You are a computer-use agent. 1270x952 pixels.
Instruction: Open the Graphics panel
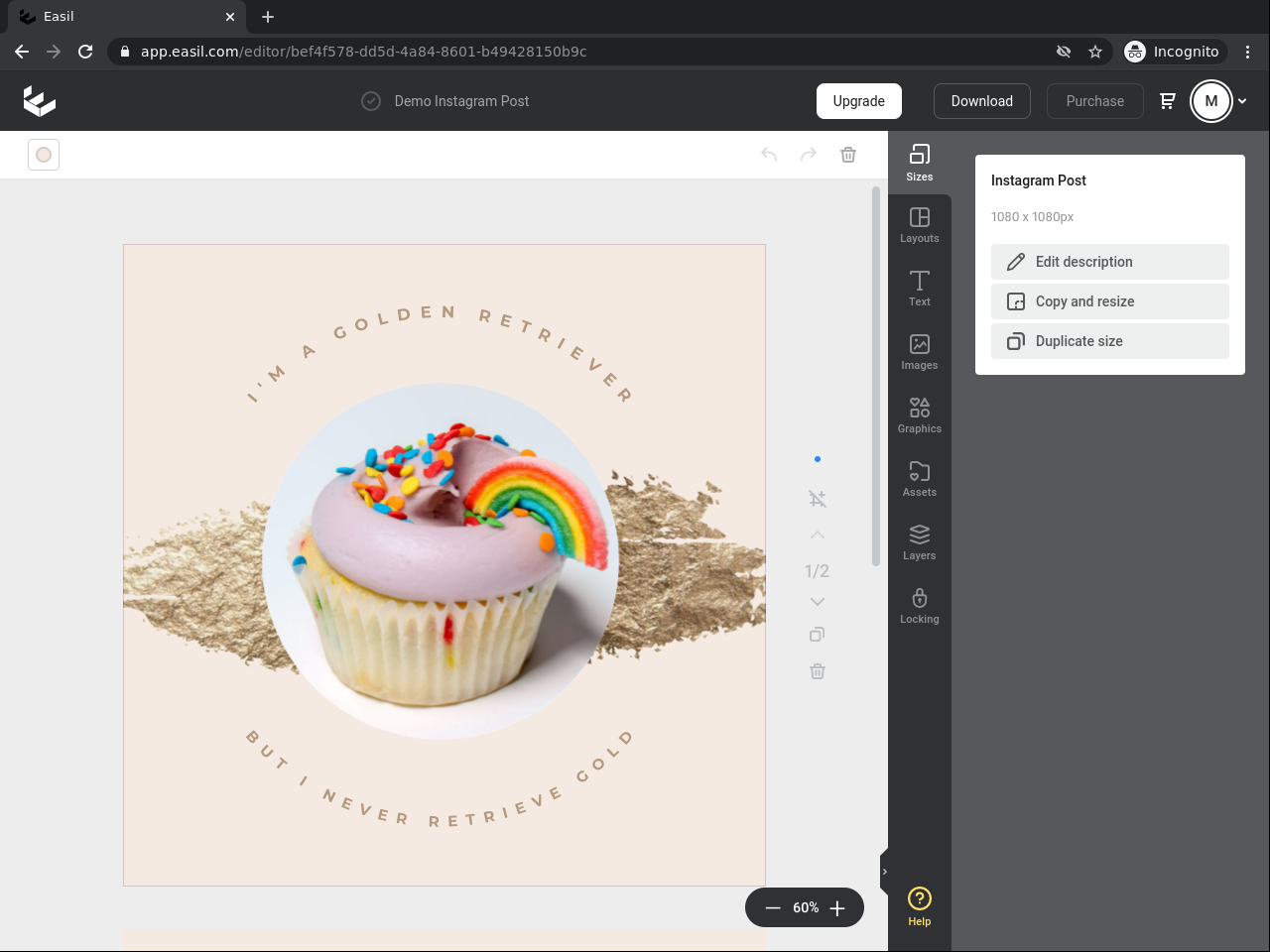click(x=920, y=416)
